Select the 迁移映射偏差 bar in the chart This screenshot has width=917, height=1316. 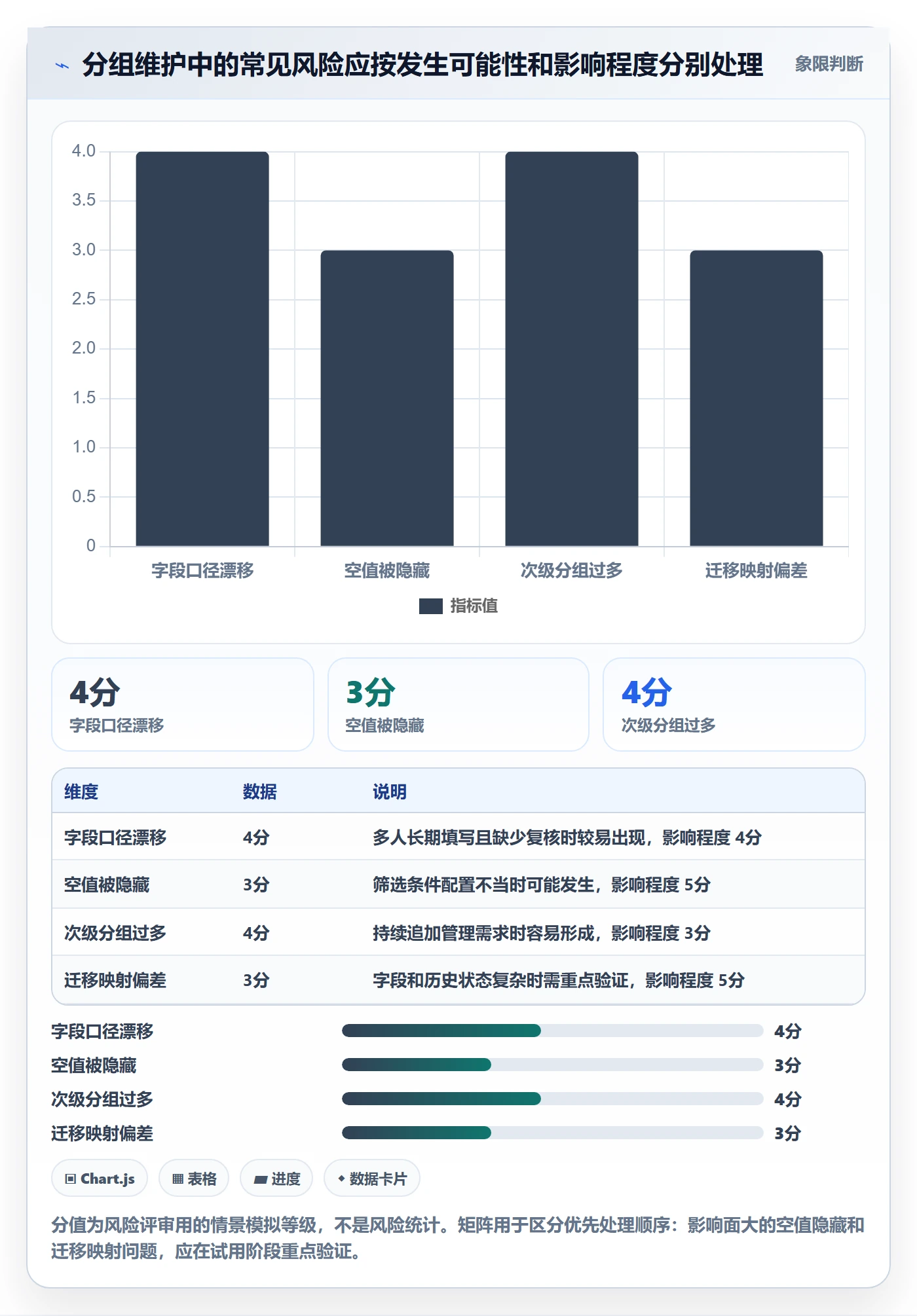tap(757, 398)
